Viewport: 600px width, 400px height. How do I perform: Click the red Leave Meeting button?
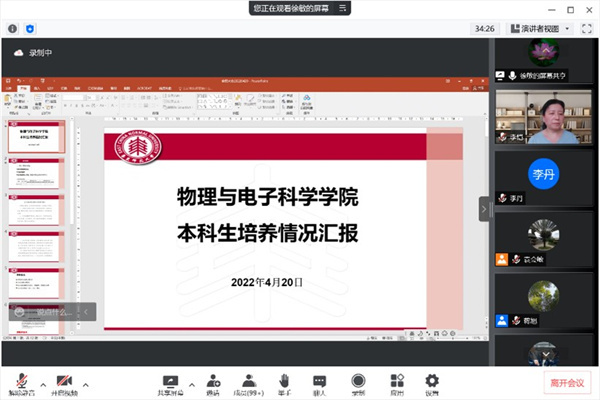coord(567,383)
